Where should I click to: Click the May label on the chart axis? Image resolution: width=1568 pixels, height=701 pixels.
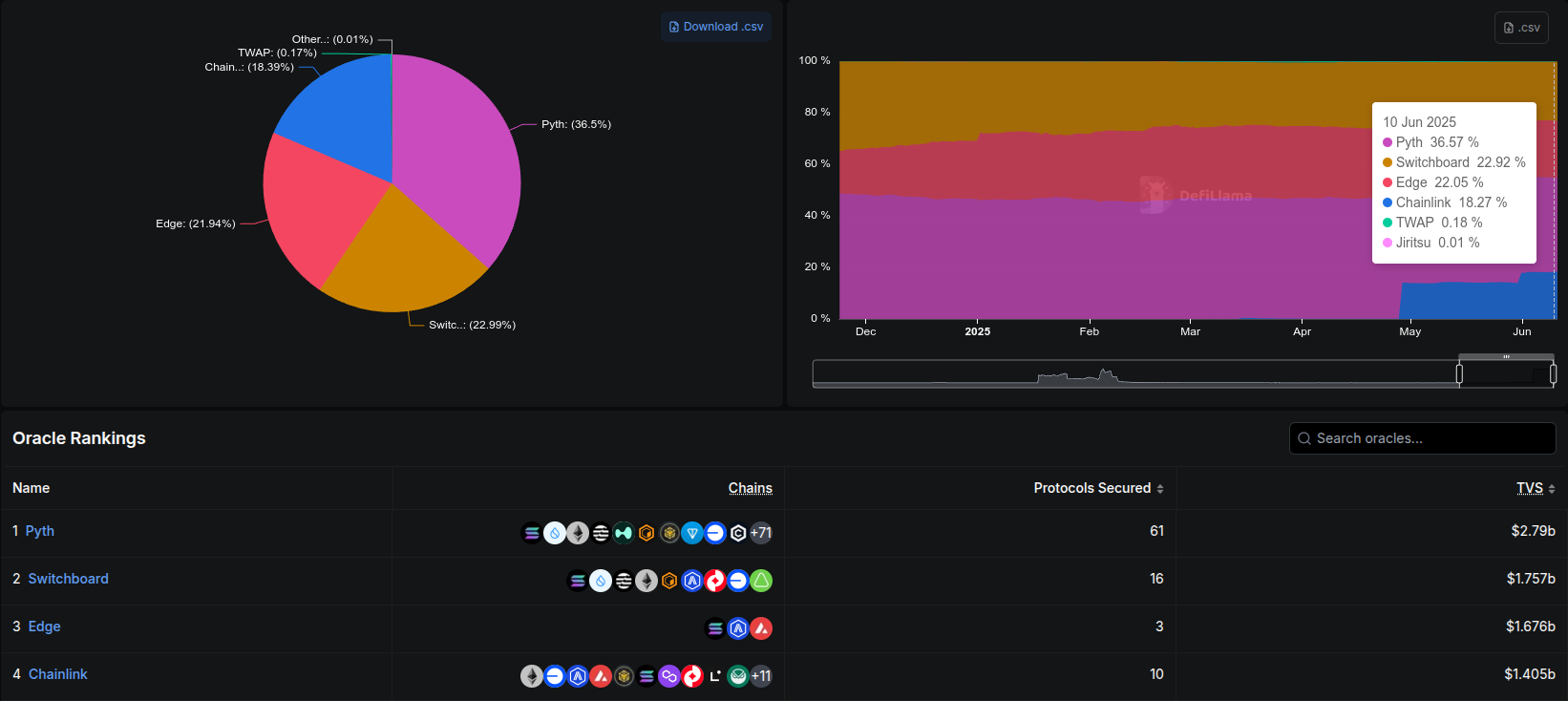[1410, 331]
